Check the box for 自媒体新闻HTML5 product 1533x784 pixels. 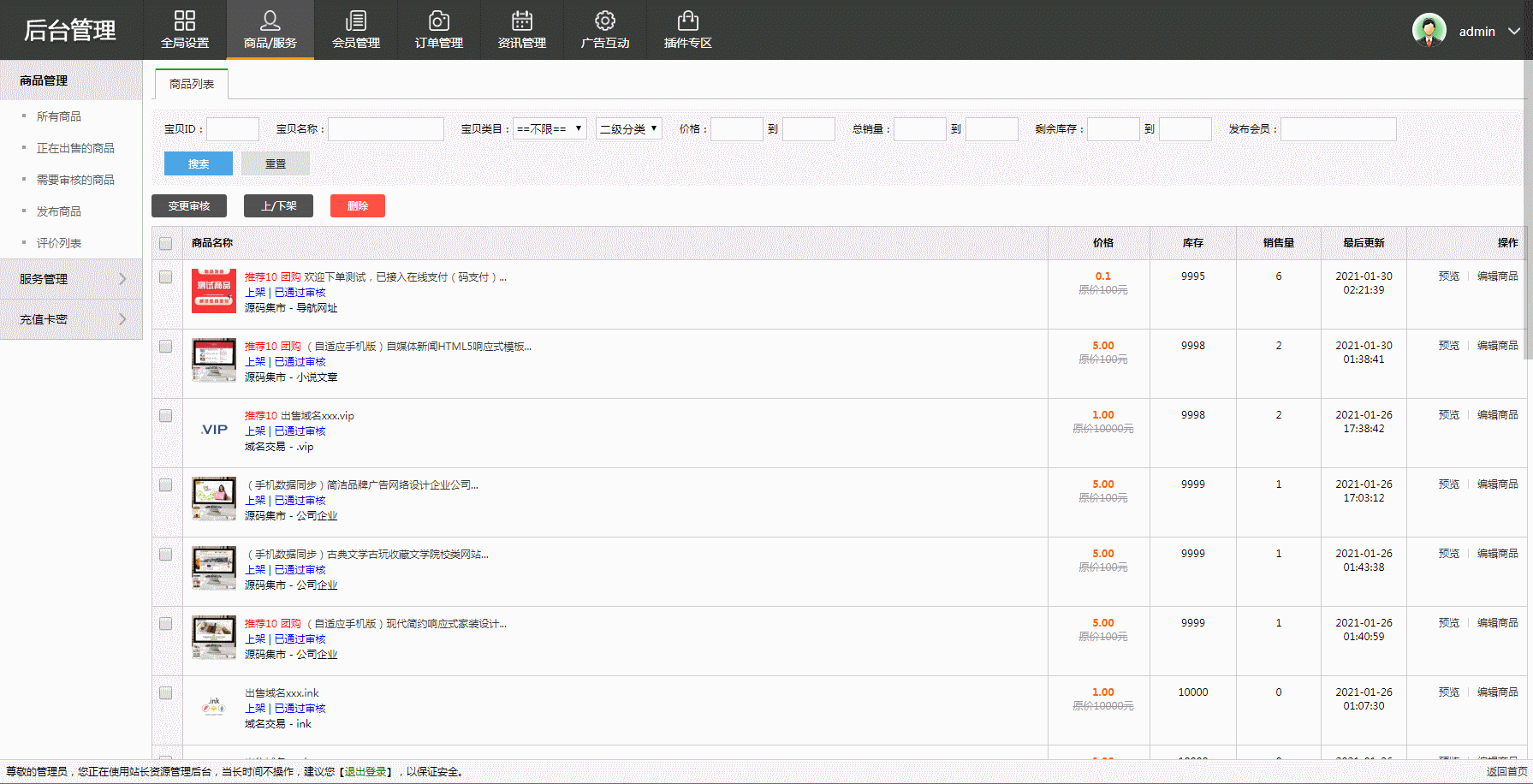pos(166,347)
